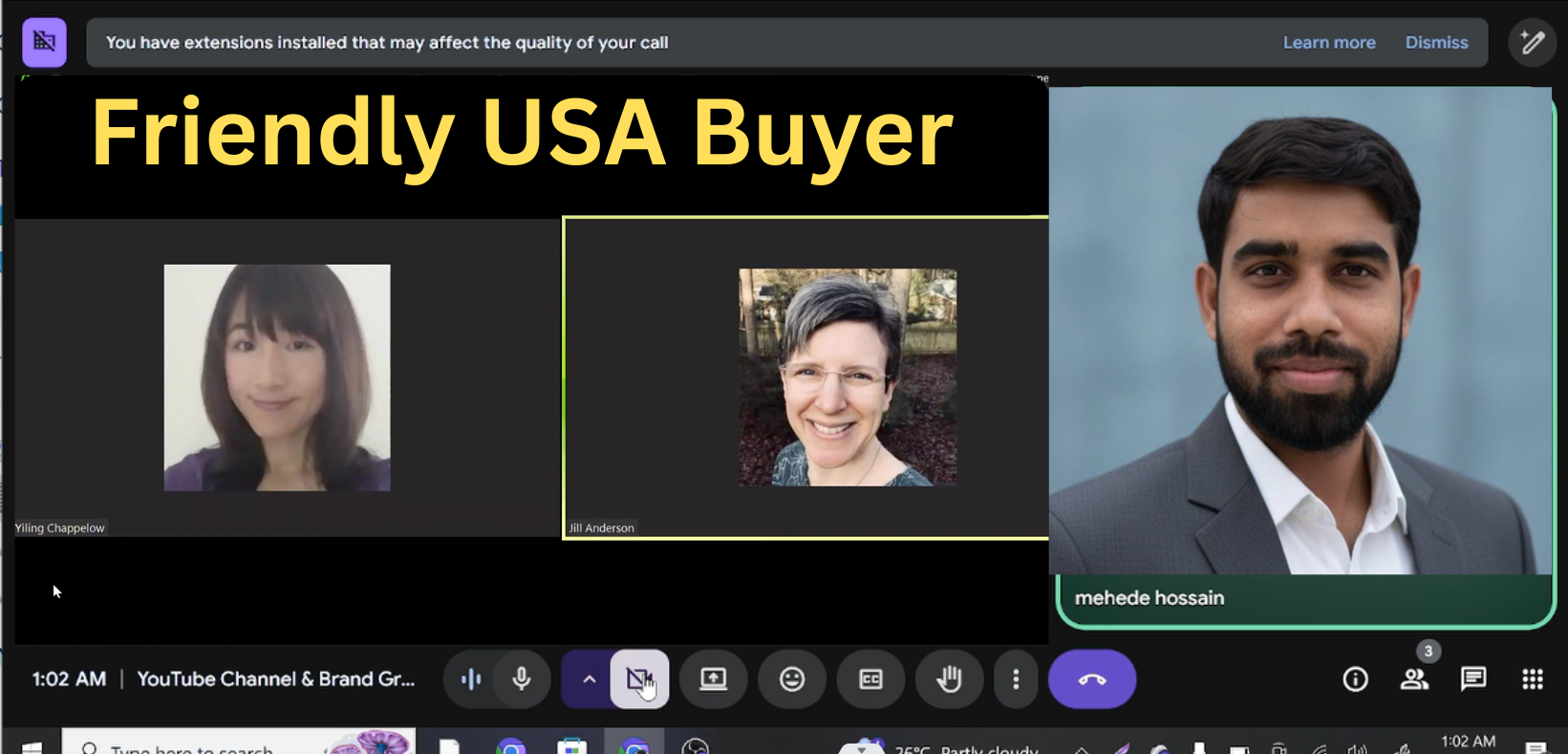Open the Learn more link in the banner
1568x754 pixels.
point(1329,42)
